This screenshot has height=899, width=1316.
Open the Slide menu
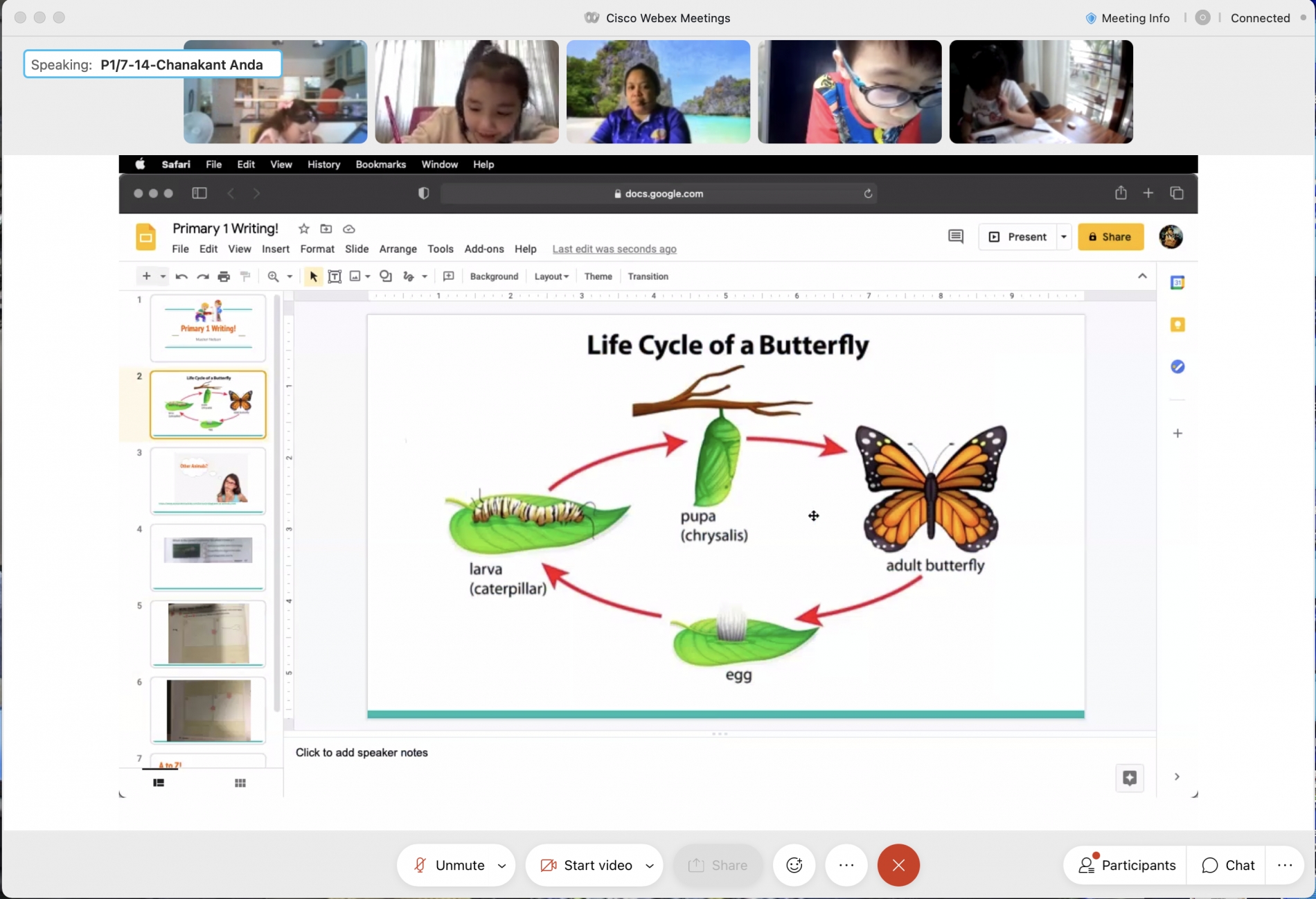pyautogui.click(x=357, y=249)
